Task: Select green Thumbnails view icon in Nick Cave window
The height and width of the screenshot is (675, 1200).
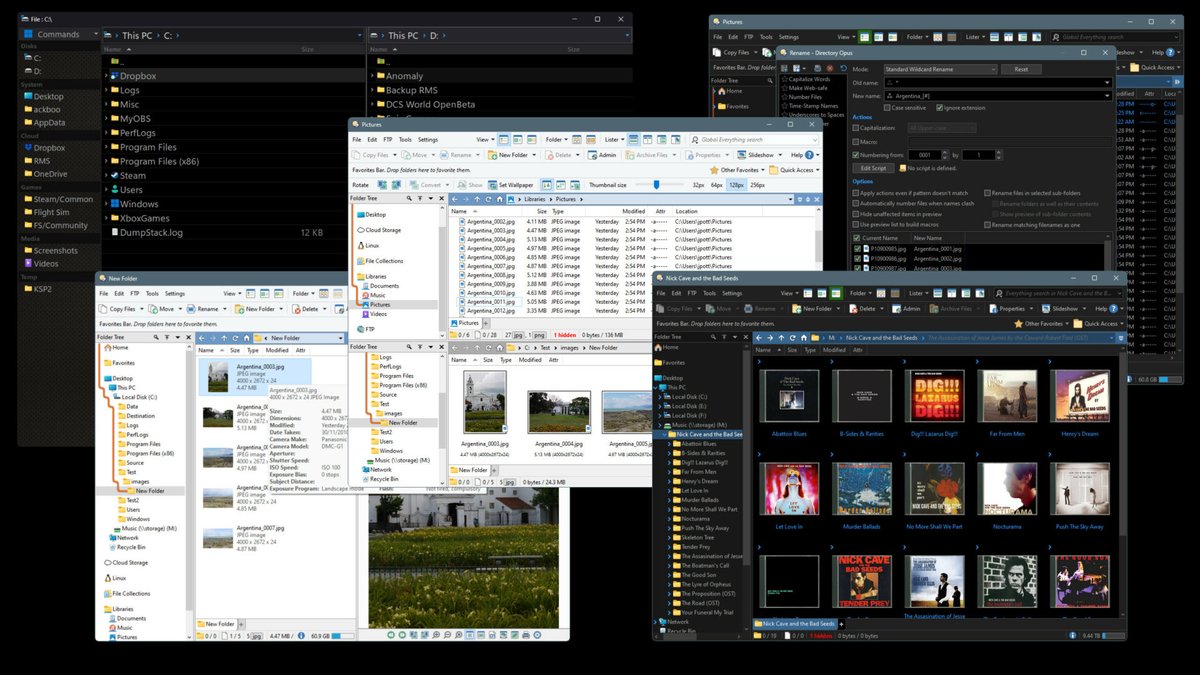Action: (x=835, y=293)
